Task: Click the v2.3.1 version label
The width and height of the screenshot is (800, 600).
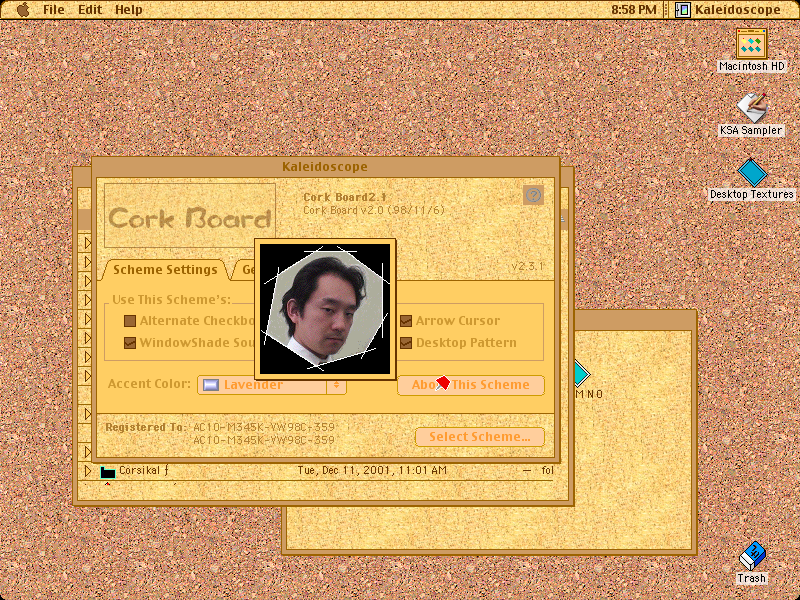Action: point(528,266)
